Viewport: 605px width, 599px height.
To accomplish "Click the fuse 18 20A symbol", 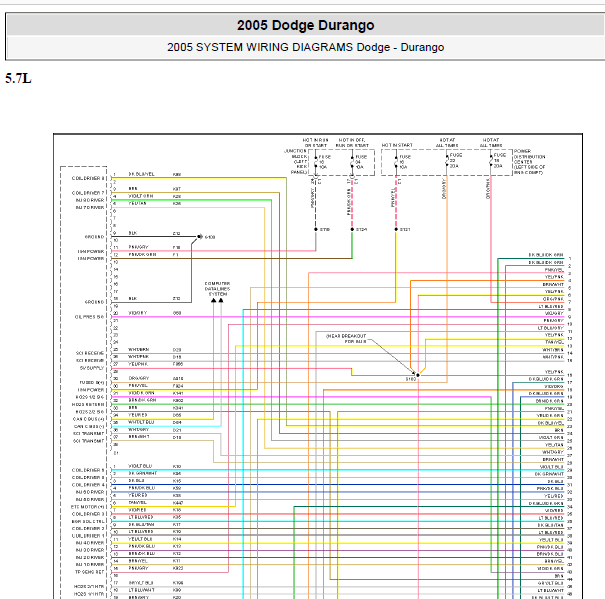I will pyautogui.click(x=491, y=161).
